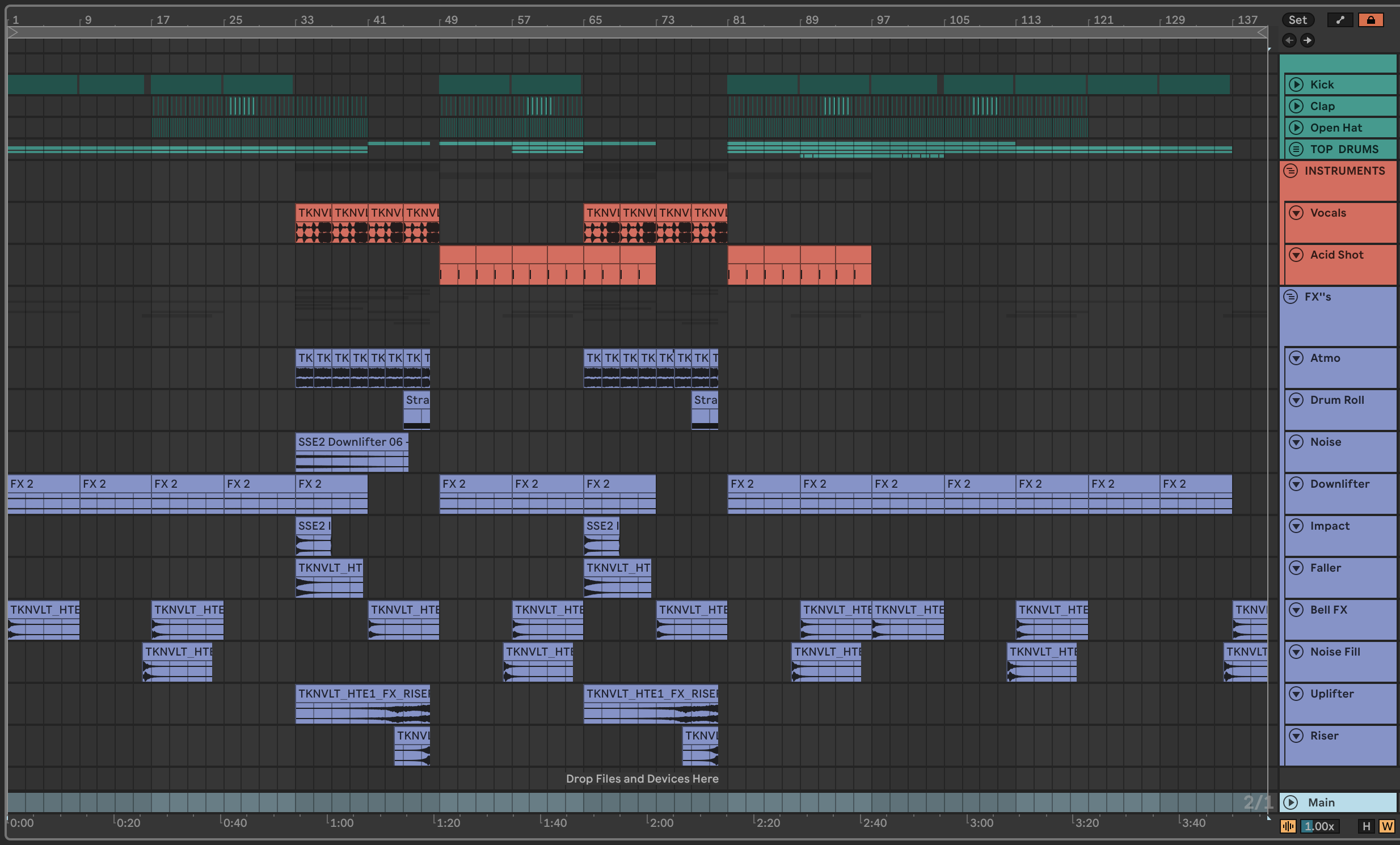Select the SSE2 Downlifter 06 clip

(351, 442)
